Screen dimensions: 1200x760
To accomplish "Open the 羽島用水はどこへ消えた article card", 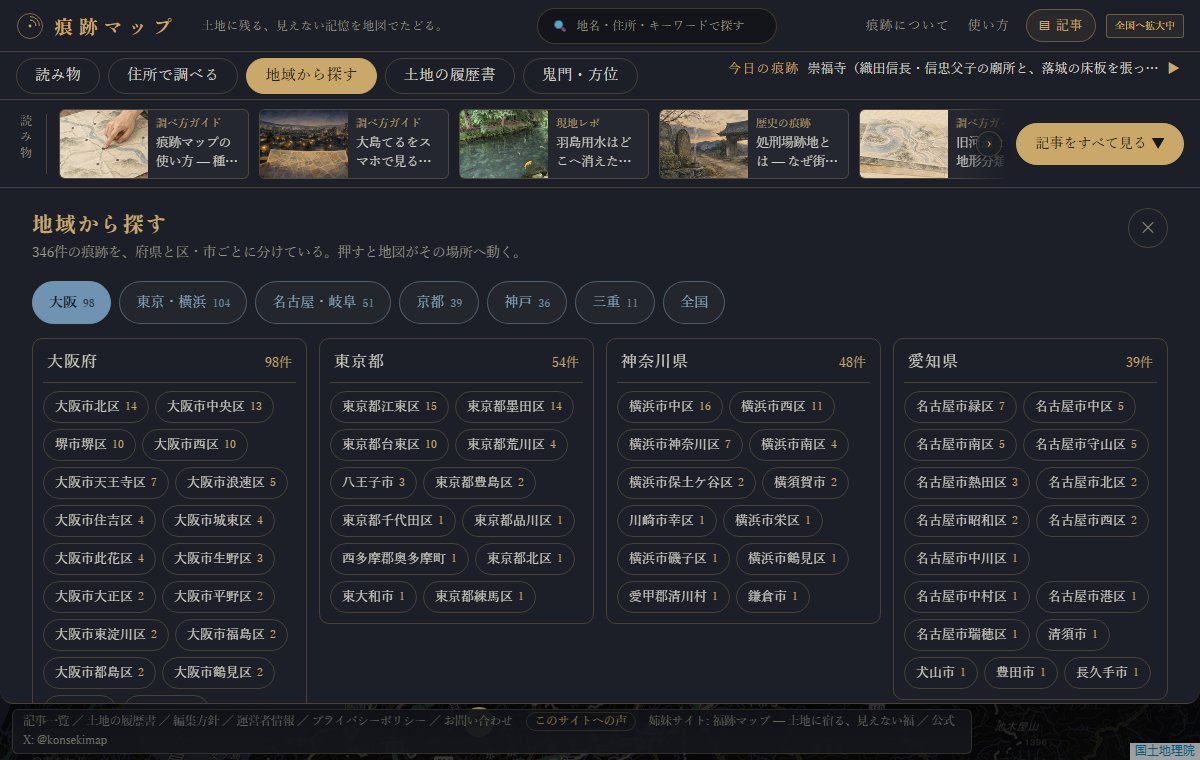I will [x=553, y=144].
